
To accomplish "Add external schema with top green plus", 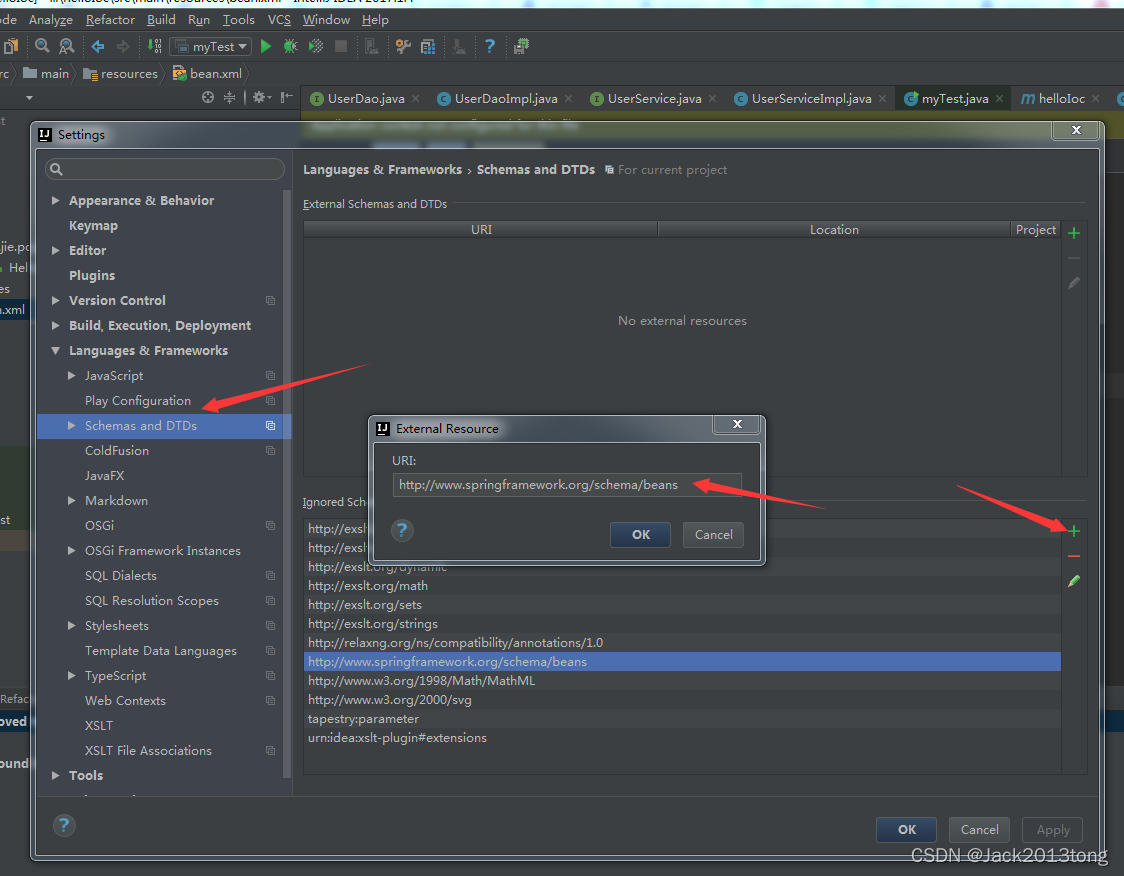I will [1074, 233].
